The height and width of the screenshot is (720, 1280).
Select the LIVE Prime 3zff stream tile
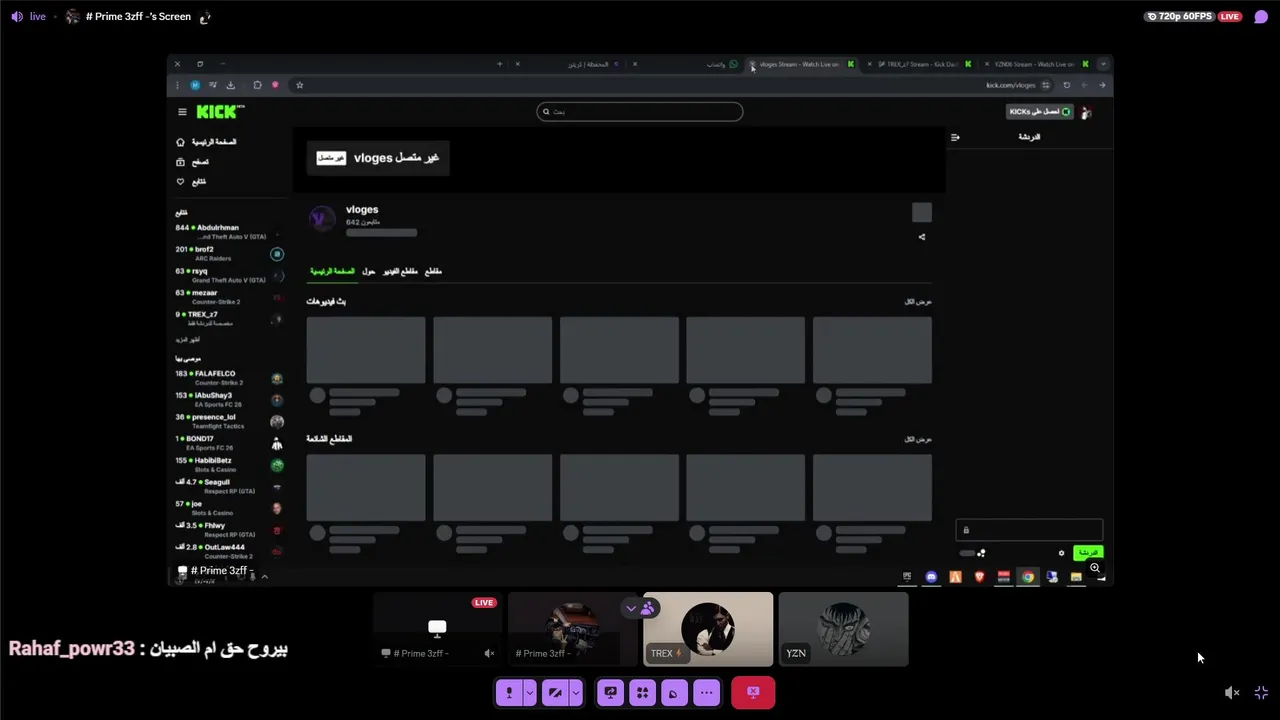[438, 629]
